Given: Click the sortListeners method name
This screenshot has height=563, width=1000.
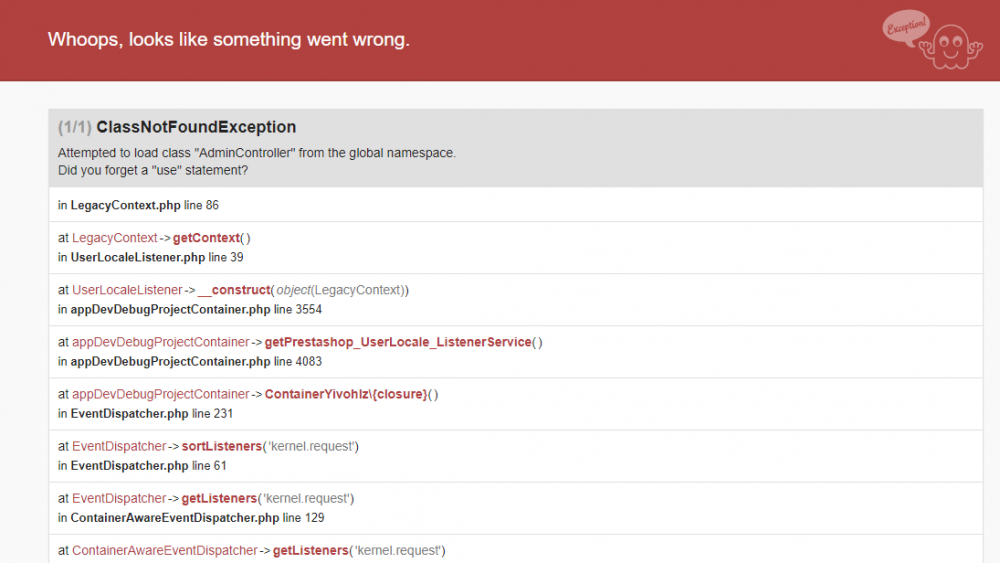Looking at the screenshot, I should [219, 446].
